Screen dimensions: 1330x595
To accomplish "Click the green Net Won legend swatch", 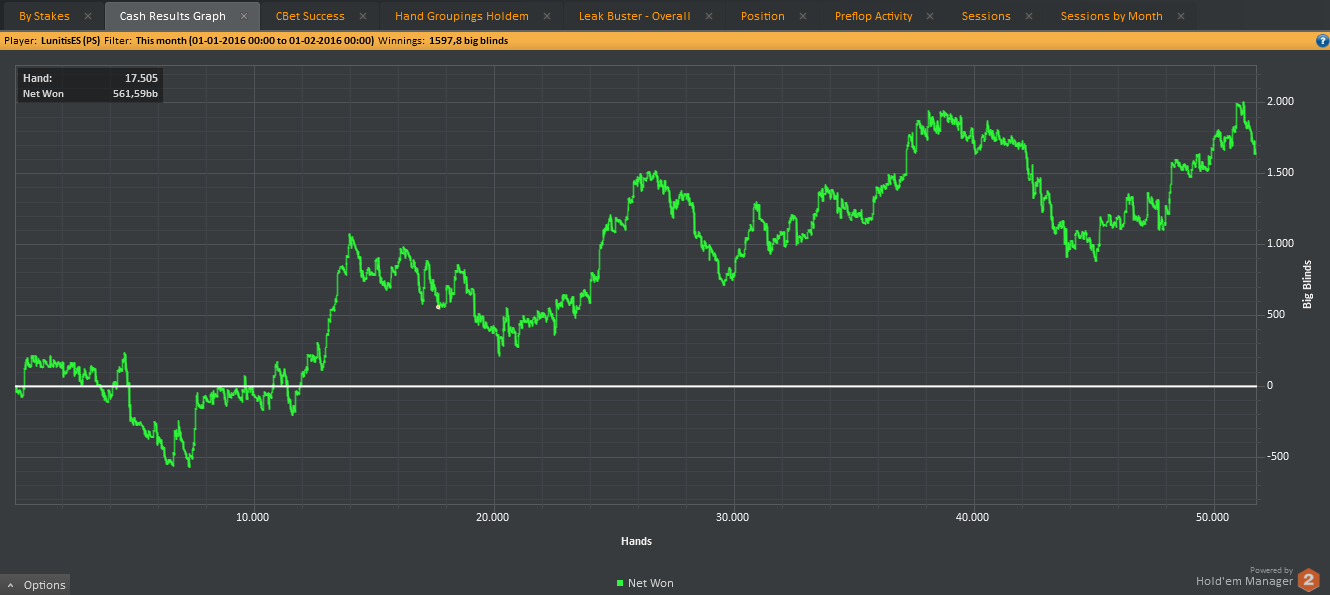I will point(620,583).
